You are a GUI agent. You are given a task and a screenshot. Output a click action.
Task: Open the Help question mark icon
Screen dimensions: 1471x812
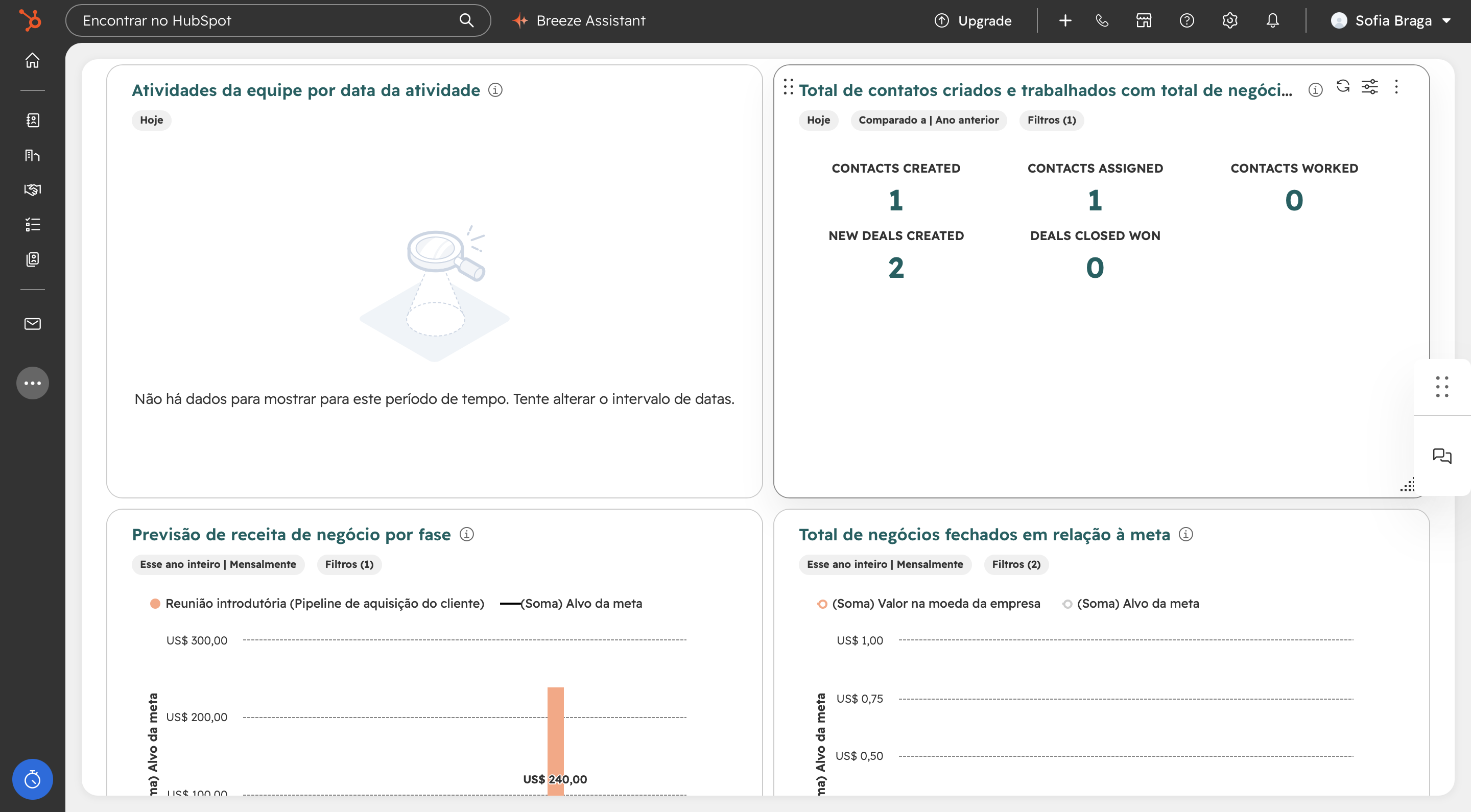pos(1187,20)
